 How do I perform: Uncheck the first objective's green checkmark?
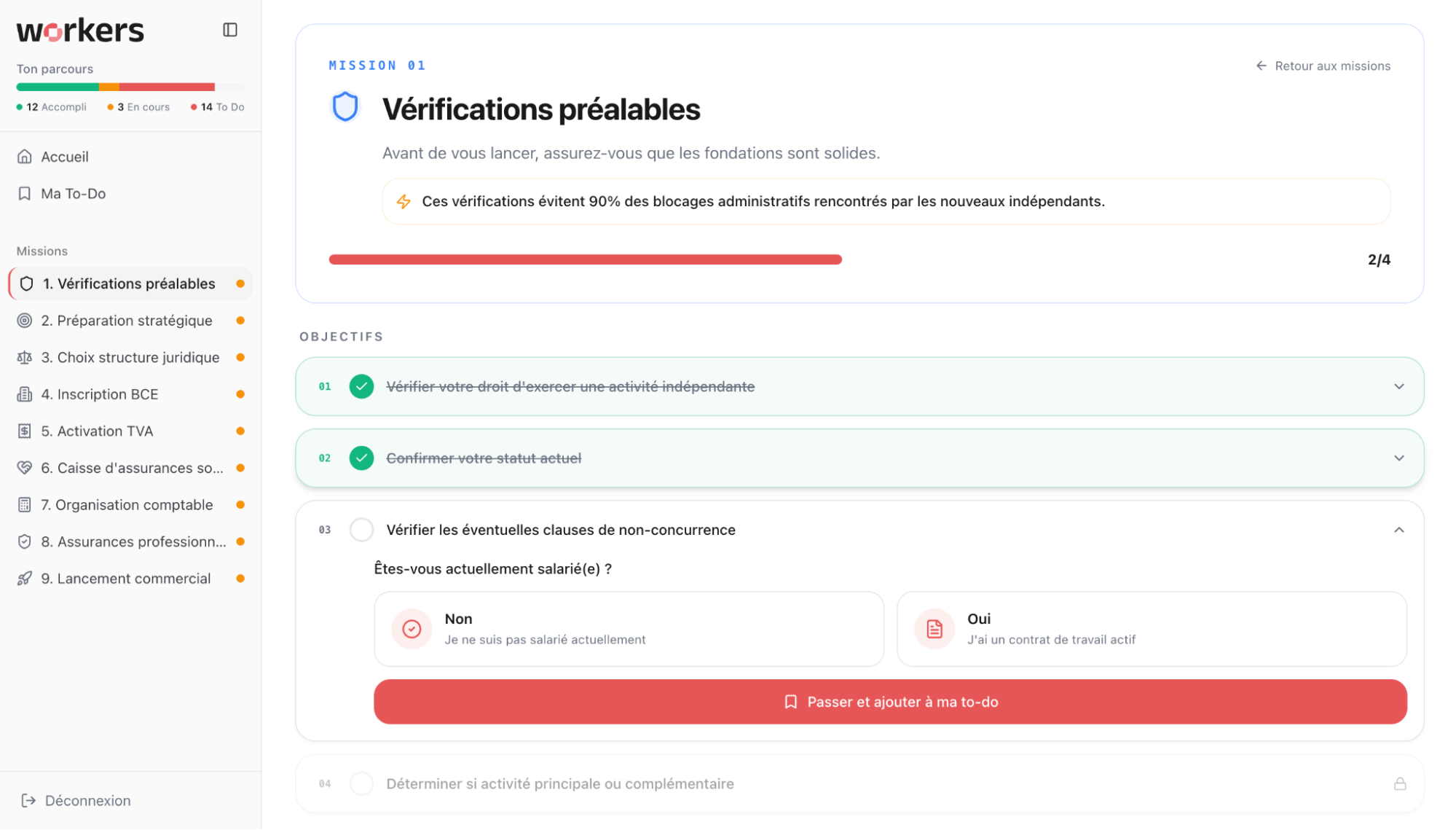tap(361, 386)
